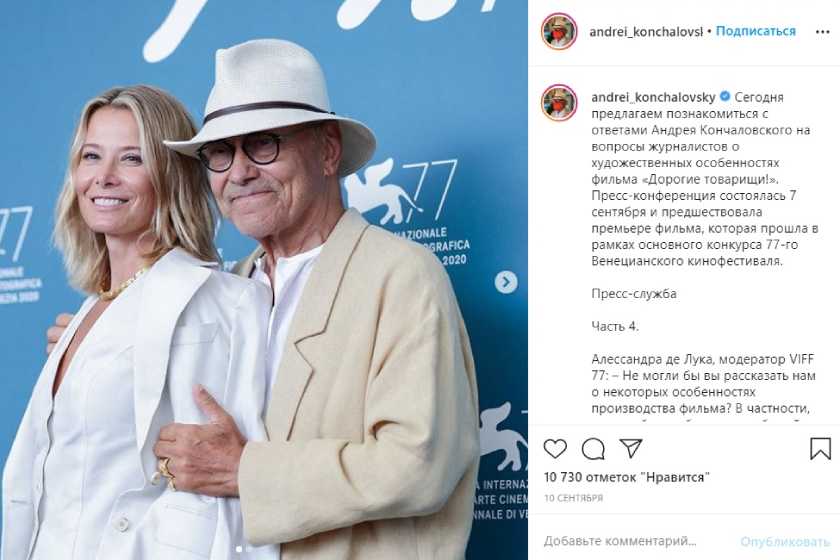The image size is (840, 560).
Task: Select the first carousel dot indicator
Action: (239, 549)
